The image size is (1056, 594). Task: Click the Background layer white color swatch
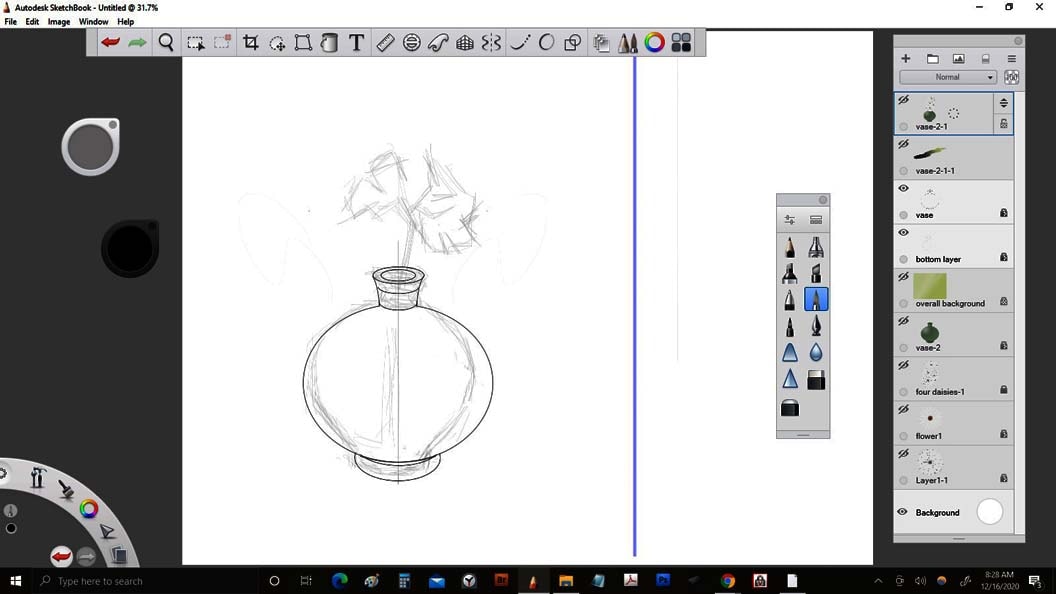[x=989, y=512]
